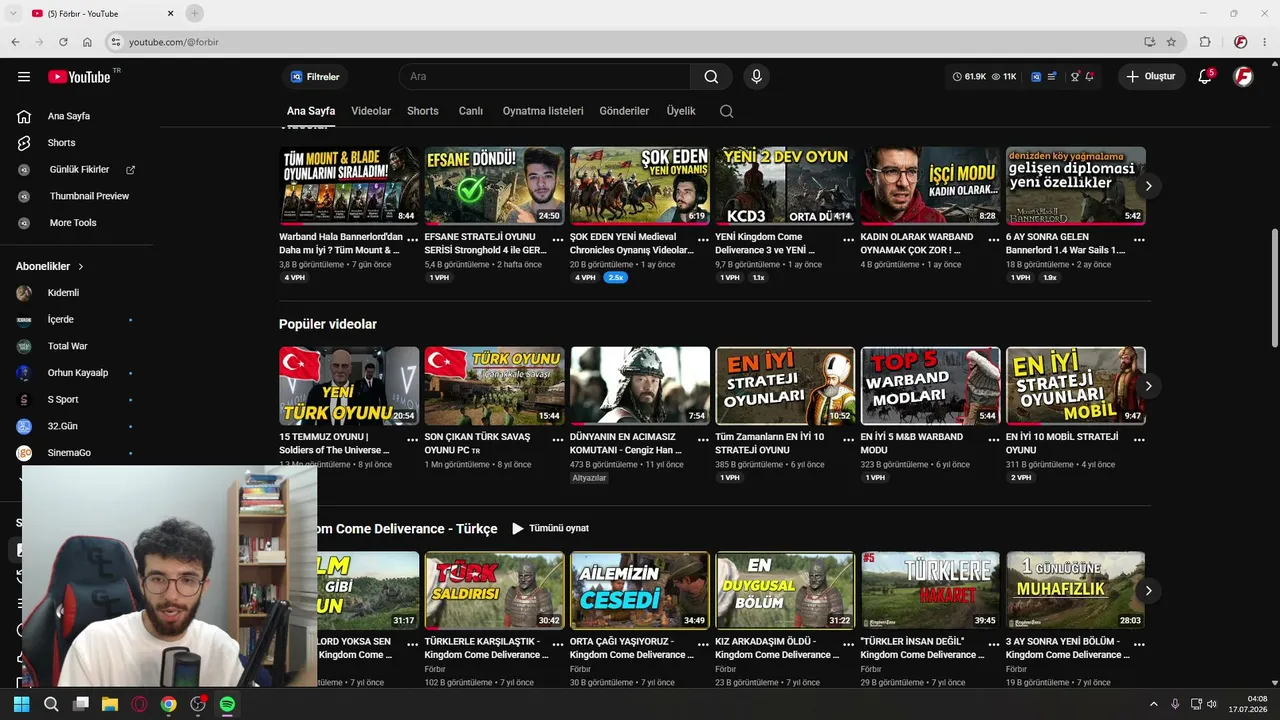
Task: Click the small bell icon in the extension bar
Action: [1089, 77]
